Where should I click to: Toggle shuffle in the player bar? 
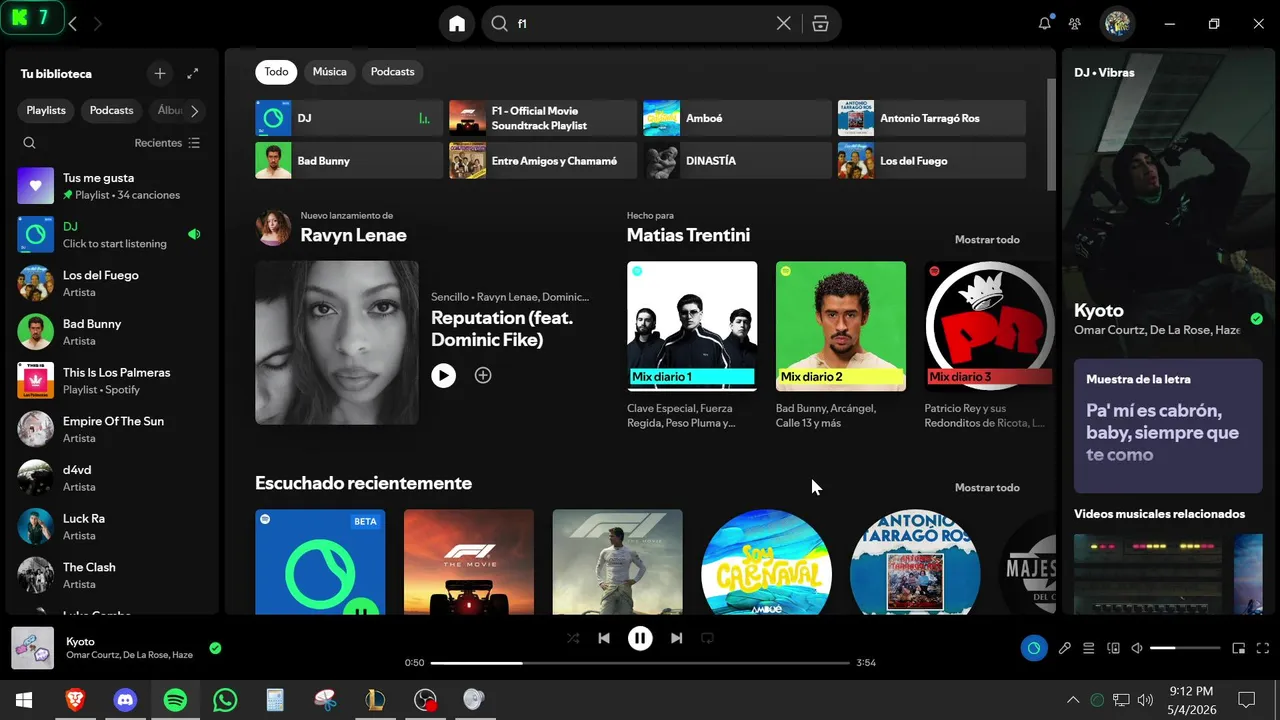click(x=573, y=638)
